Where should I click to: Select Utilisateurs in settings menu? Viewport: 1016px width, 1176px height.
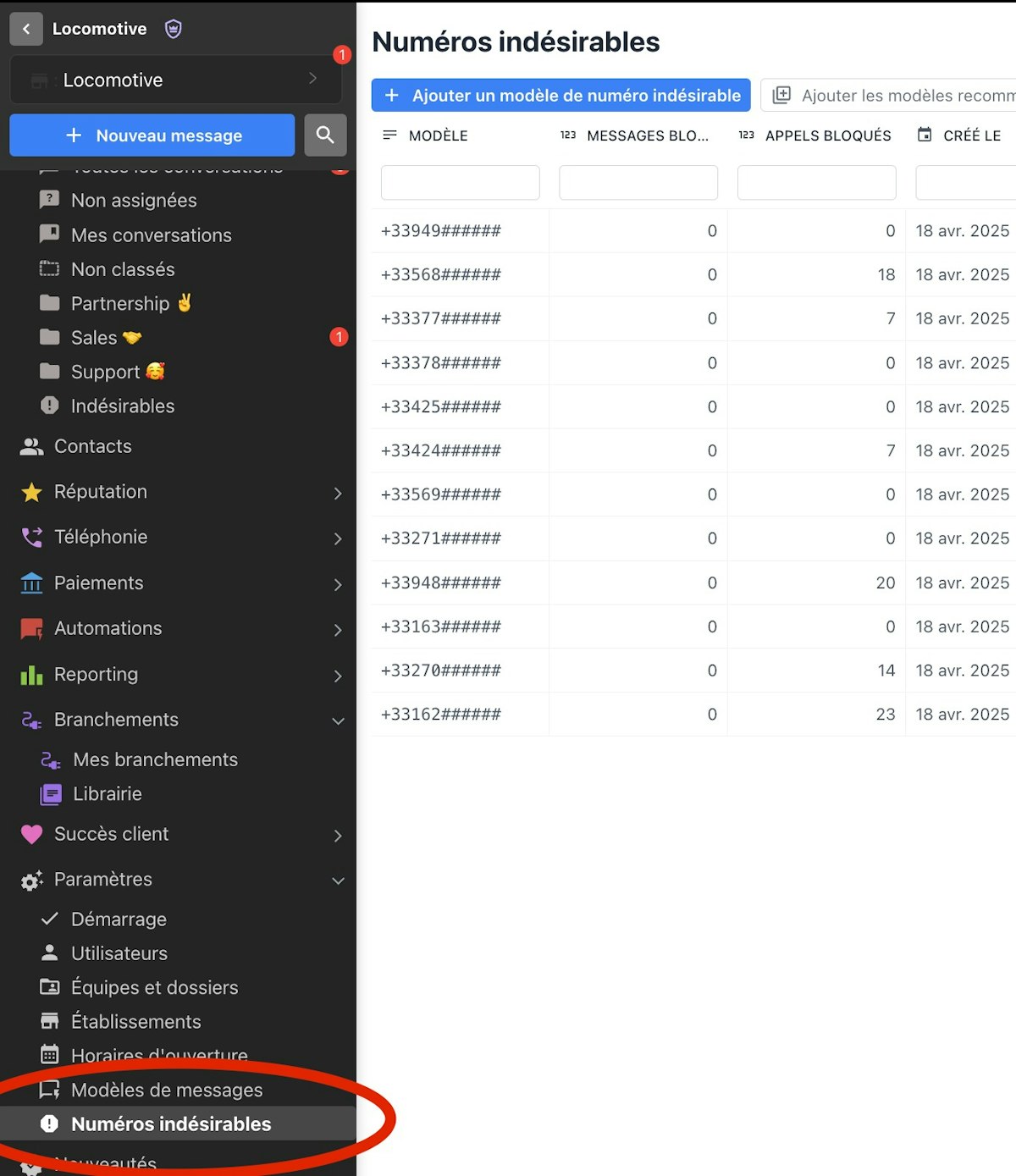click(x=119, y=953)
